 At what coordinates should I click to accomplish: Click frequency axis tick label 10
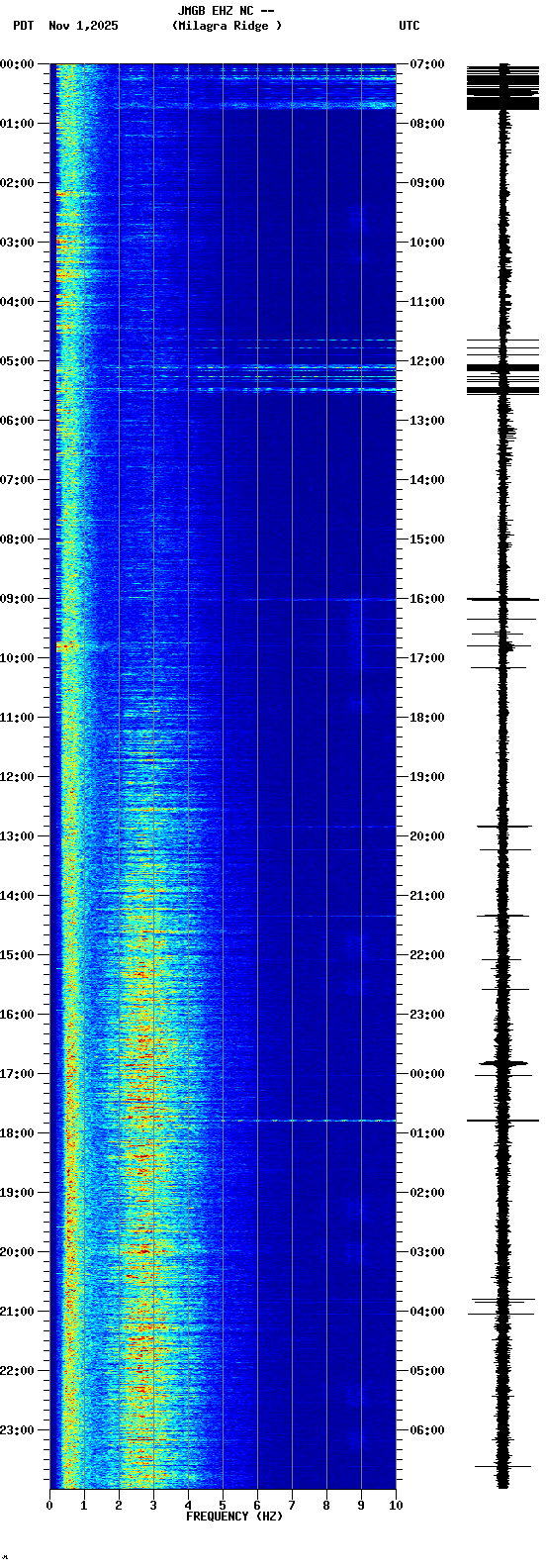[396, 1507]
